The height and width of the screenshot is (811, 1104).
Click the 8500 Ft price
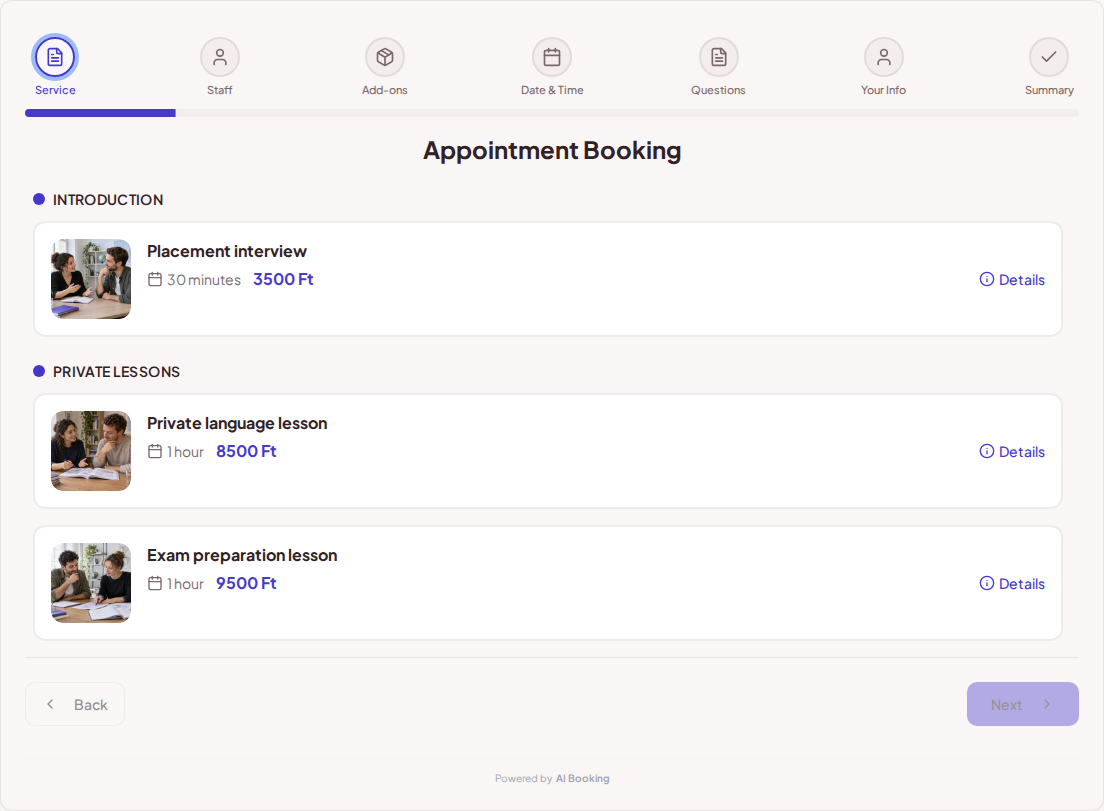(x=246, y=451)
